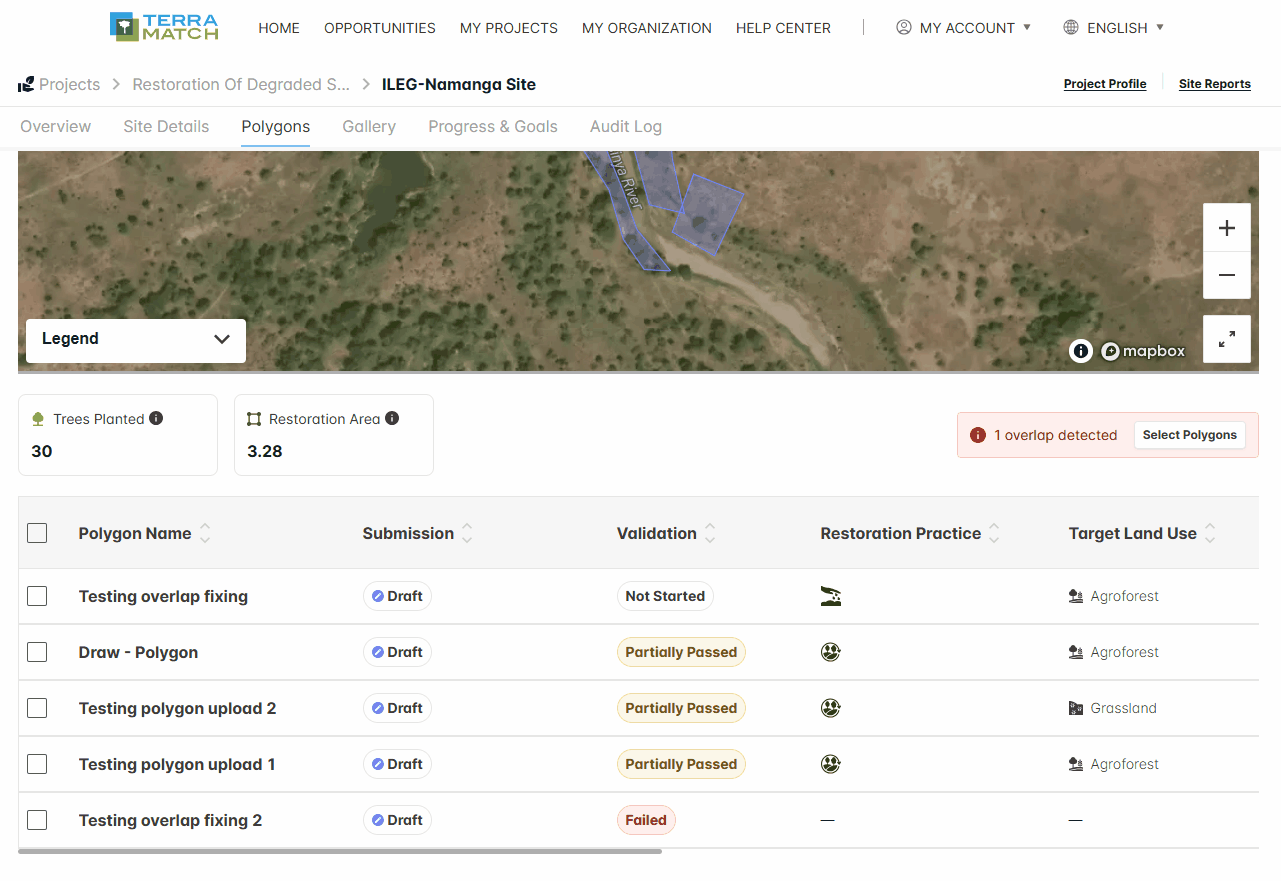Zoom out the map with minus button

[x=1227, y=275]
